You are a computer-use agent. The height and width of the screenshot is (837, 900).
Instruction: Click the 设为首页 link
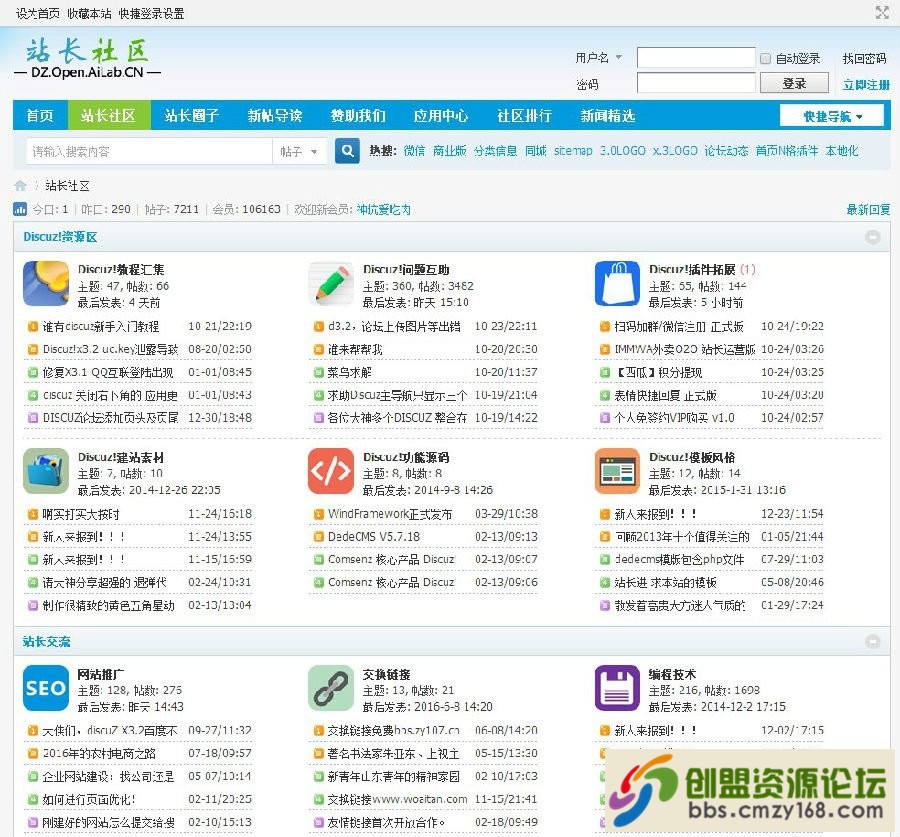pyautogui.click(x=37, y=13)
